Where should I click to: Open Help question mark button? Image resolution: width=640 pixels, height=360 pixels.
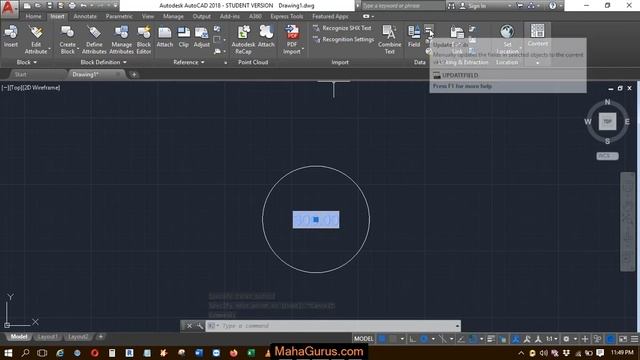pyautogui.click(x=552, y=6)
